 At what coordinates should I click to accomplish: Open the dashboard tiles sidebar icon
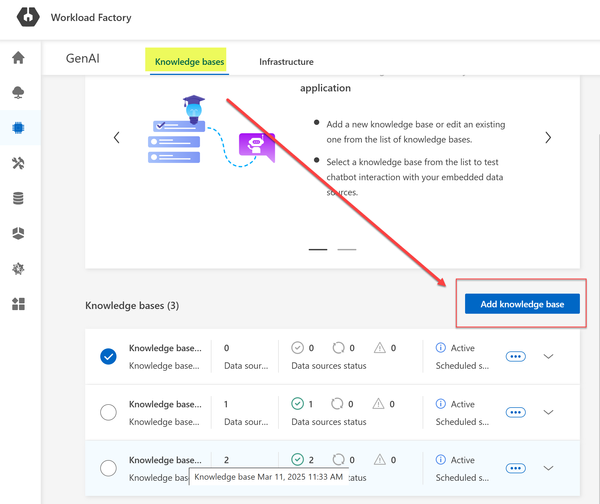(x=18, y=304)
